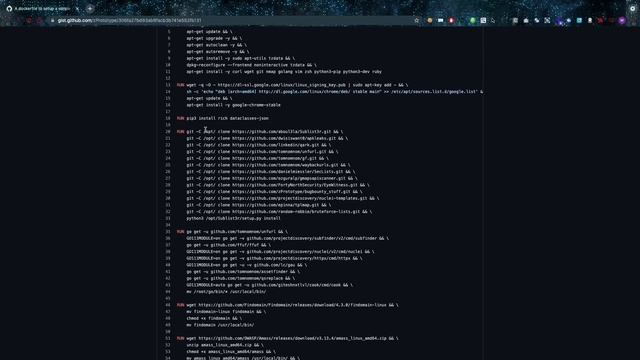Image resolution: width=640 pixels, height=360 pixels.
Task: Click 'chmod +x findomain' line
Action: click(x=214, y=318)
